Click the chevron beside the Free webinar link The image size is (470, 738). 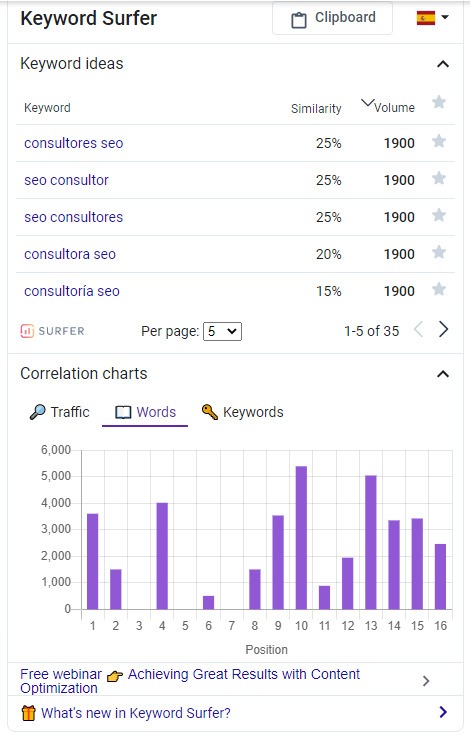(426, 681)
